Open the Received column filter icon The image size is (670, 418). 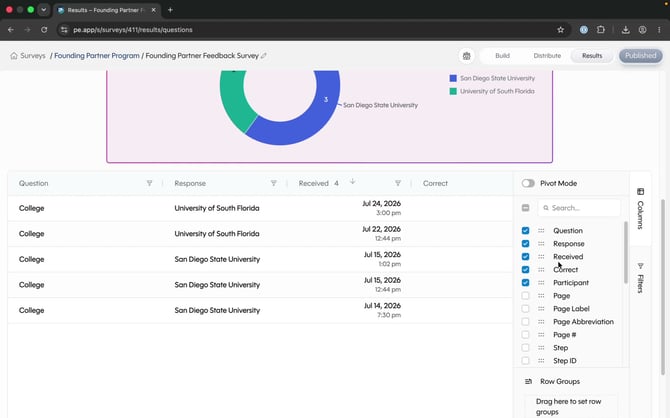pos(398,183)
